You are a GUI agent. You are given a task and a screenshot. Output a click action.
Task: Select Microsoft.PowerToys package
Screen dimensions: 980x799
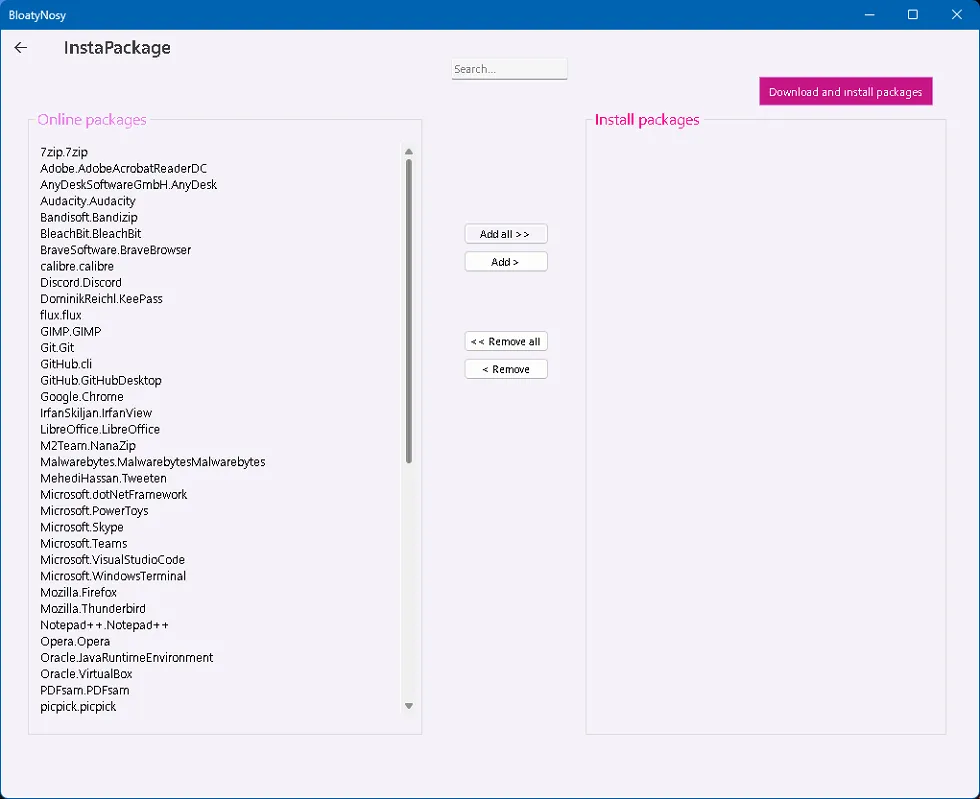94,511
